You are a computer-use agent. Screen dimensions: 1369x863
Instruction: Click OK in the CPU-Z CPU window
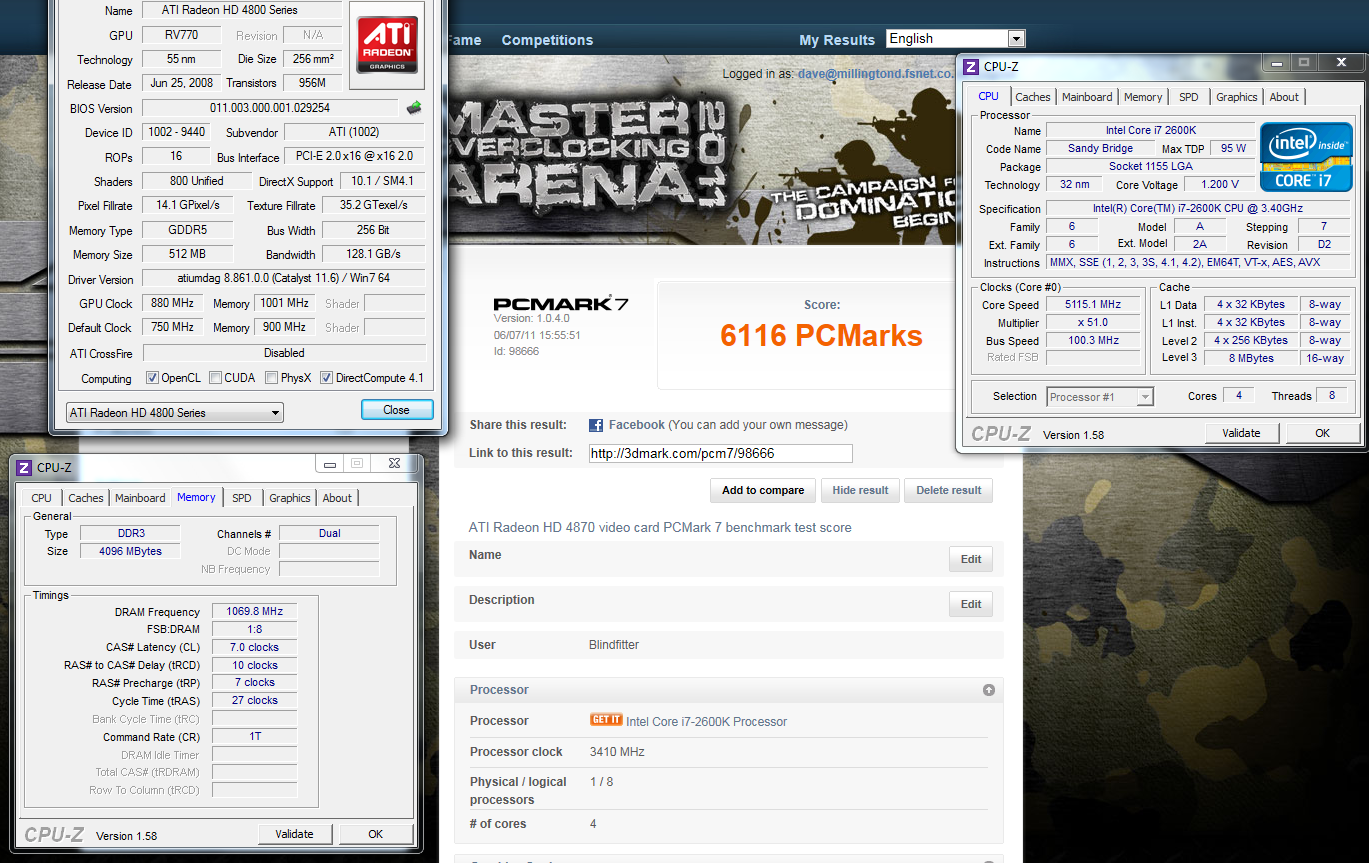coord(1322,433)
